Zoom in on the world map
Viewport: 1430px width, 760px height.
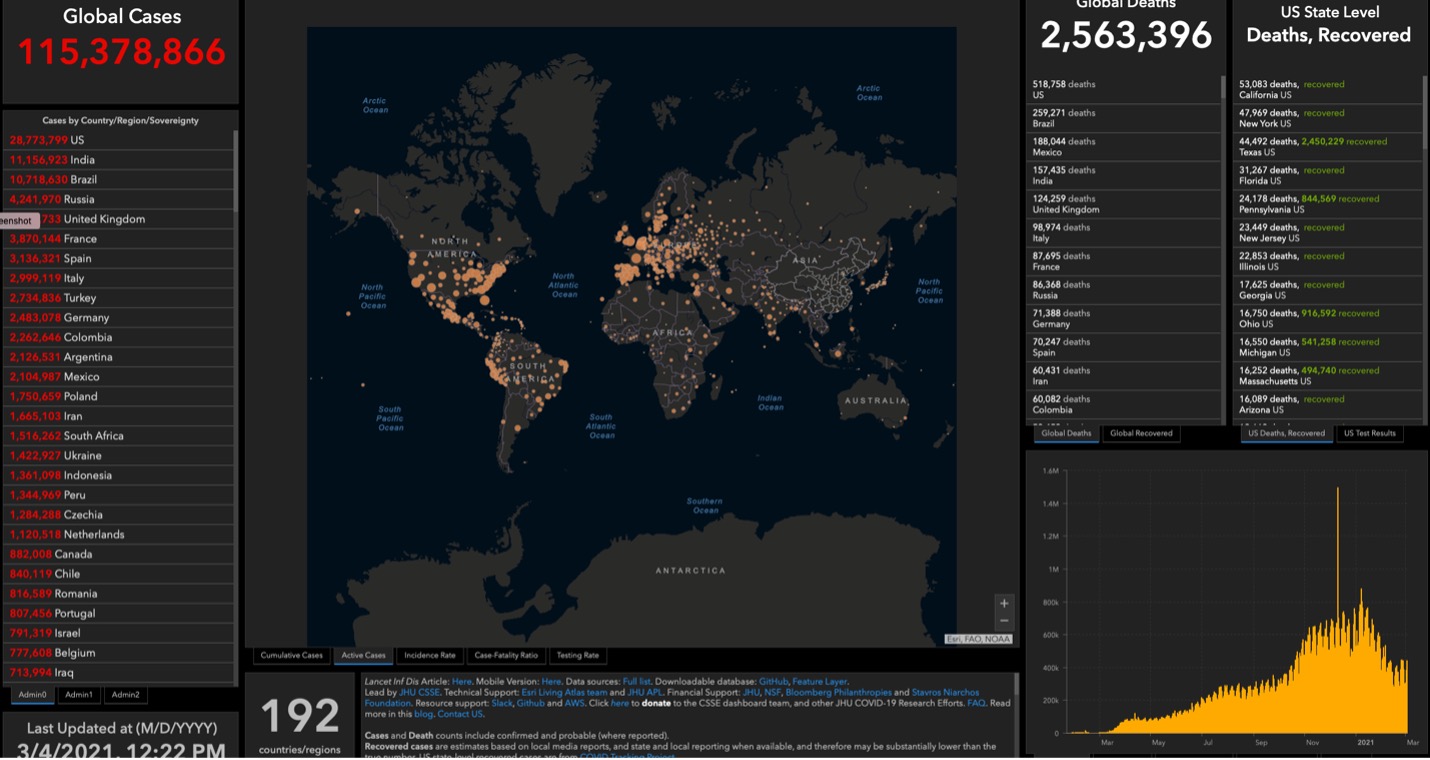1002,602
